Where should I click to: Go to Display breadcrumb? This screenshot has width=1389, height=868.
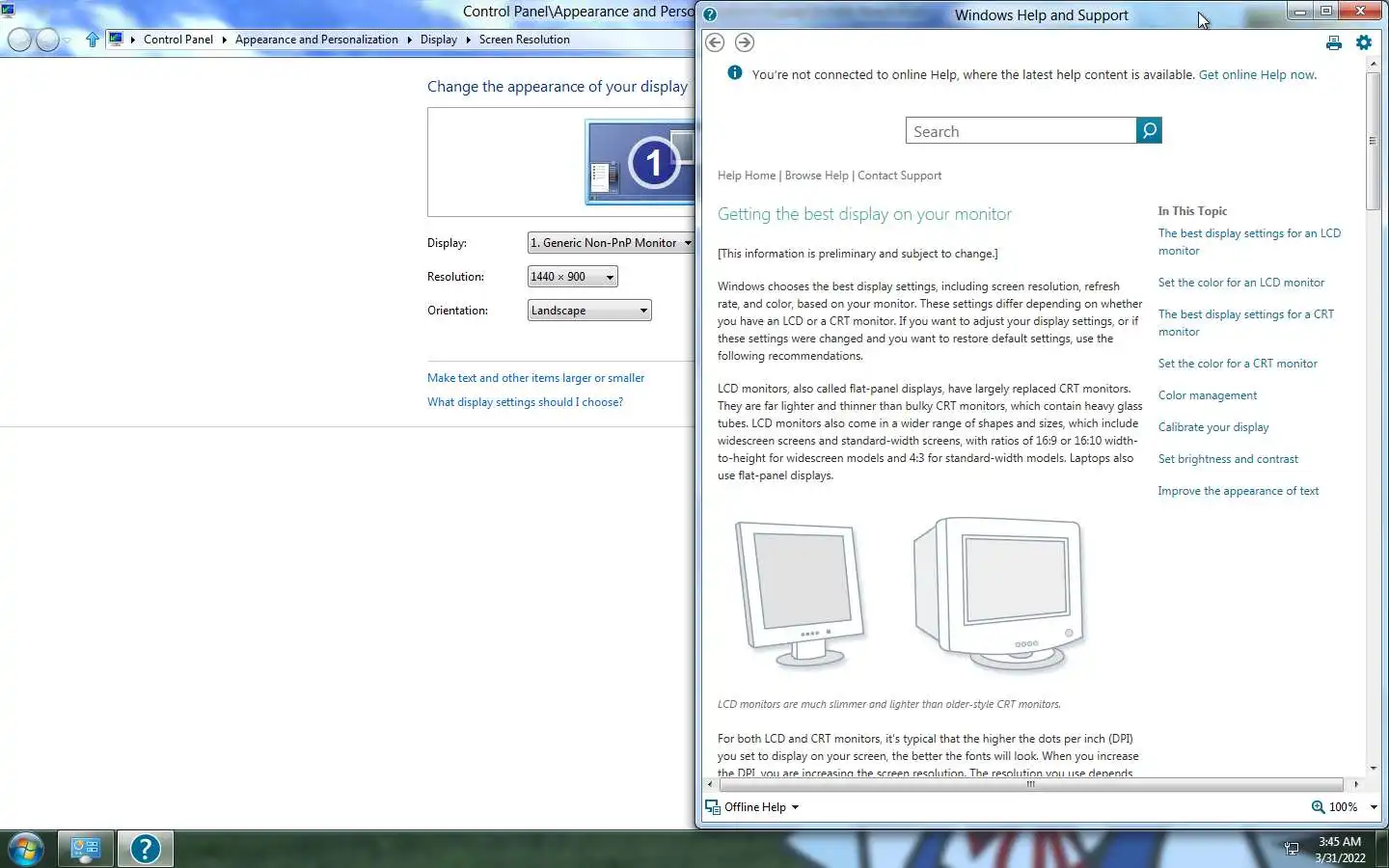pos(439,40)
